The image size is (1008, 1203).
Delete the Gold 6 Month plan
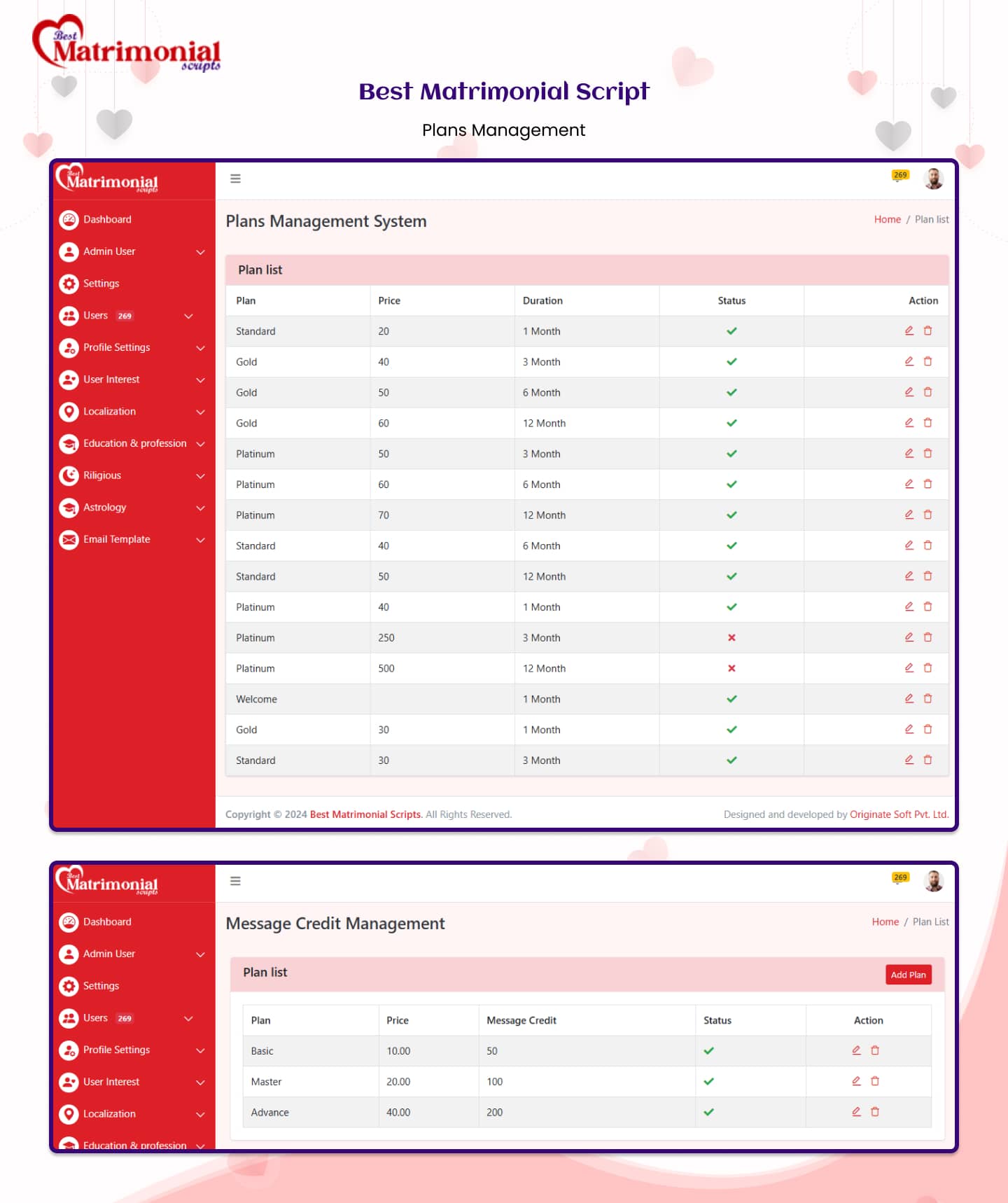(927, 392)
